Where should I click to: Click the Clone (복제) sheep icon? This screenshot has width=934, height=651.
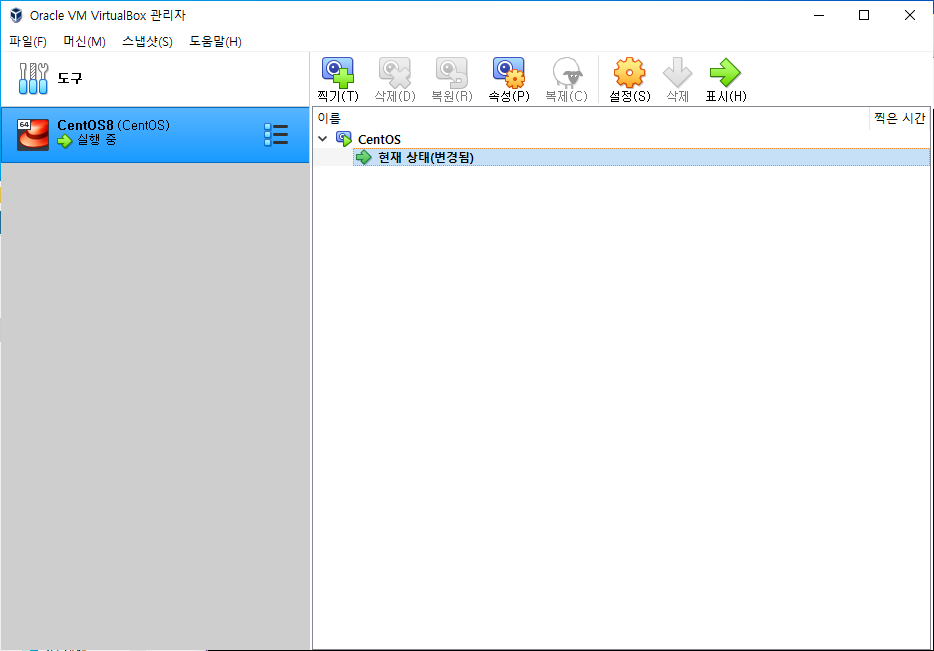[566, 73]
